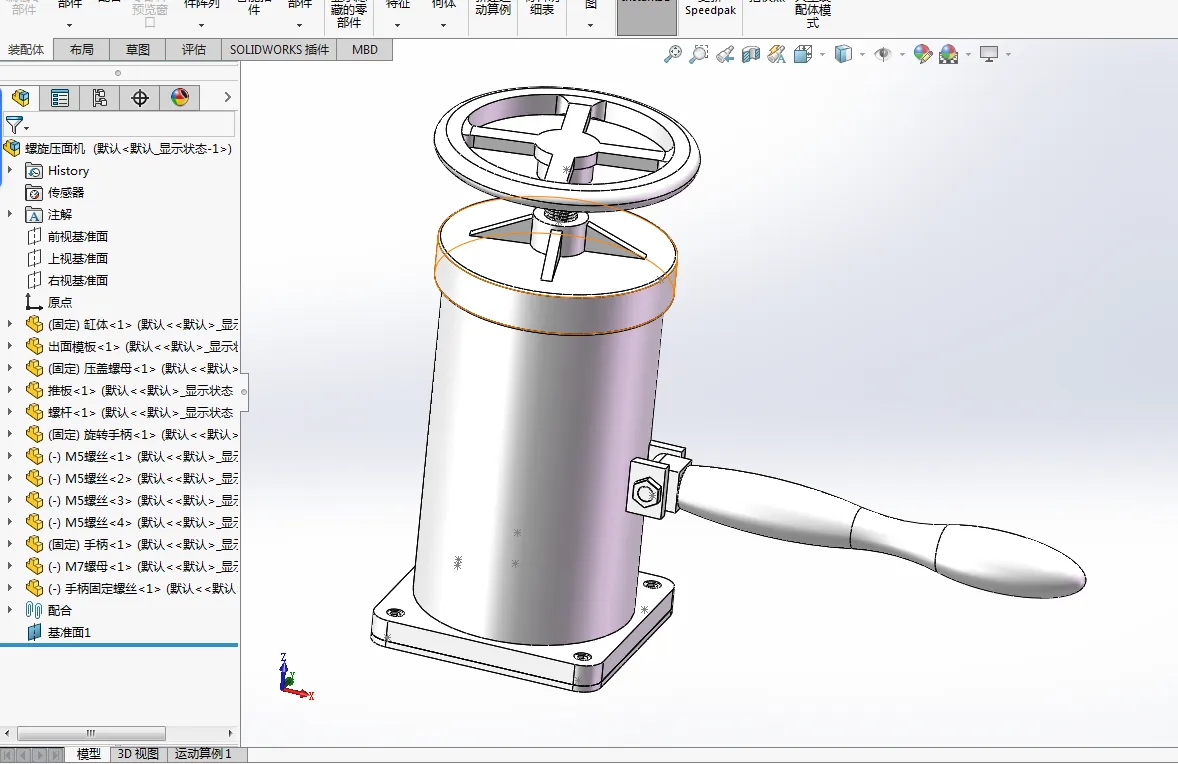Open the DisplayManager color ball tab

point(180,97)
